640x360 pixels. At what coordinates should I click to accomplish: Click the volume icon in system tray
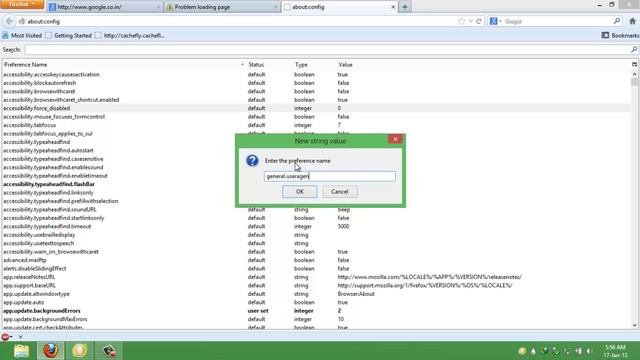[x=589, y=351]
